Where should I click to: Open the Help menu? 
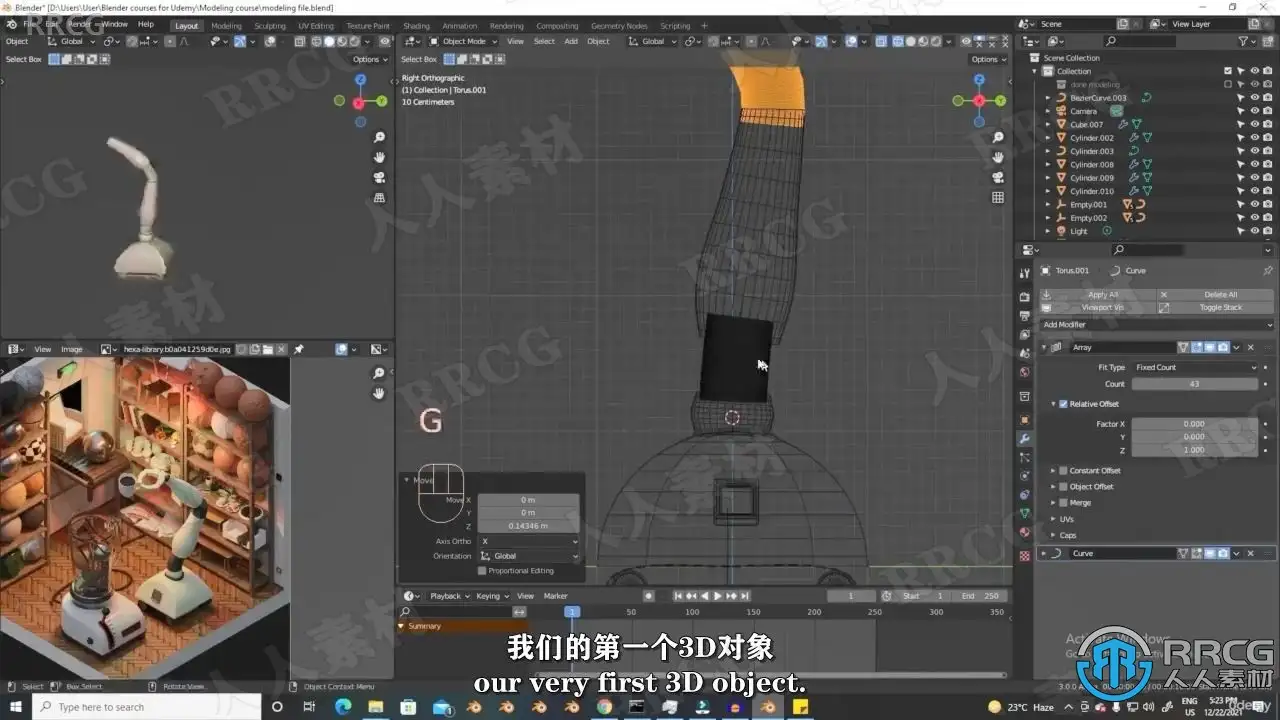click(146, 24)
